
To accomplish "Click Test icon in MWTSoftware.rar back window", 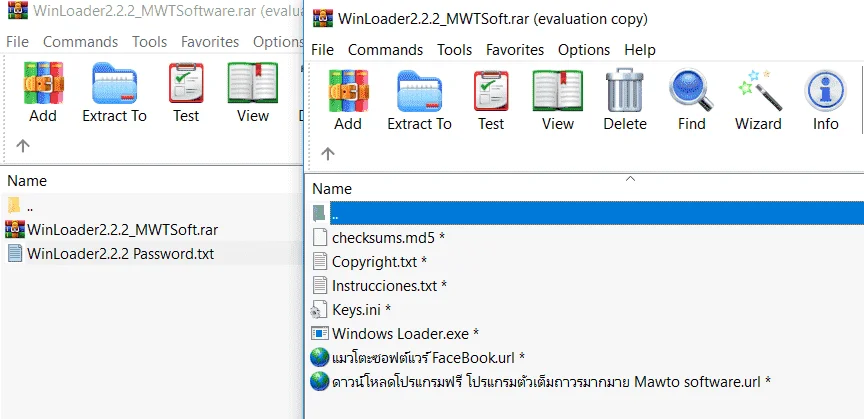I will (x=186, y=83).
